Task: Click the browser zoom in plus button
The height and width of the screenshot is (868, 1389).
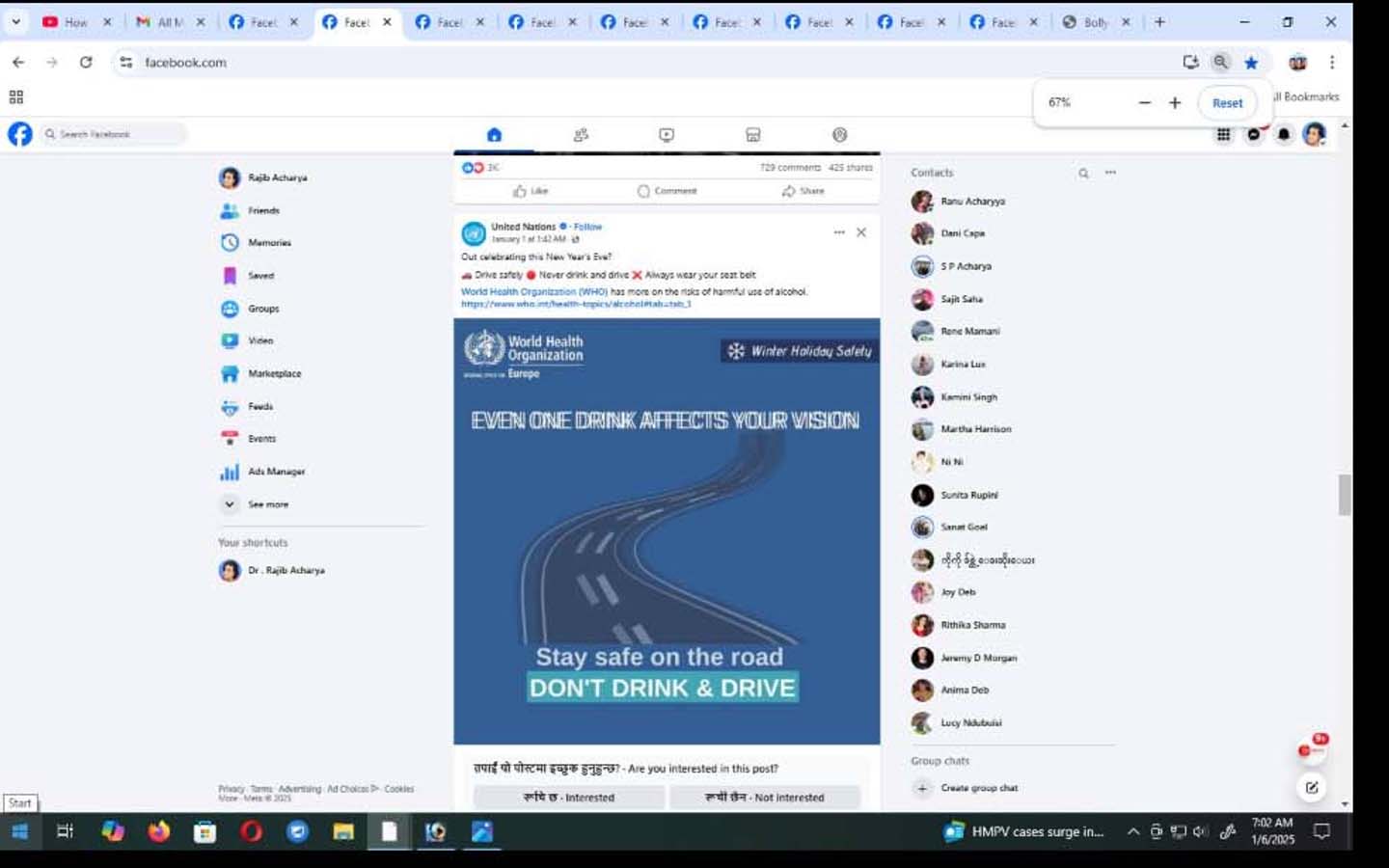Action: pyautogui.click(x=1175, y=102)
